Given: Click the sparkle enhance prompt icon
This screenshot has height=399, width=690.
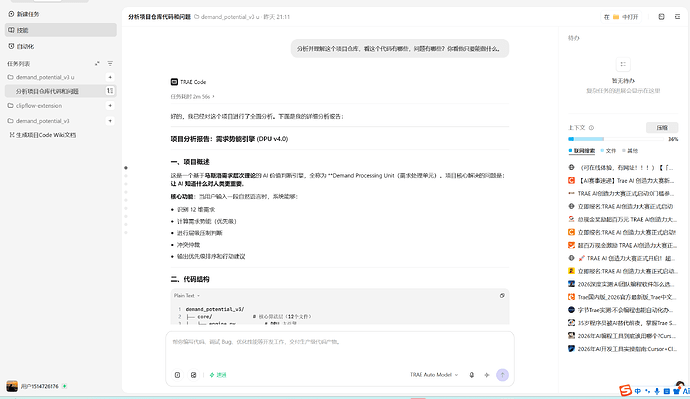Looking at the screenshot, I should 487,375.
